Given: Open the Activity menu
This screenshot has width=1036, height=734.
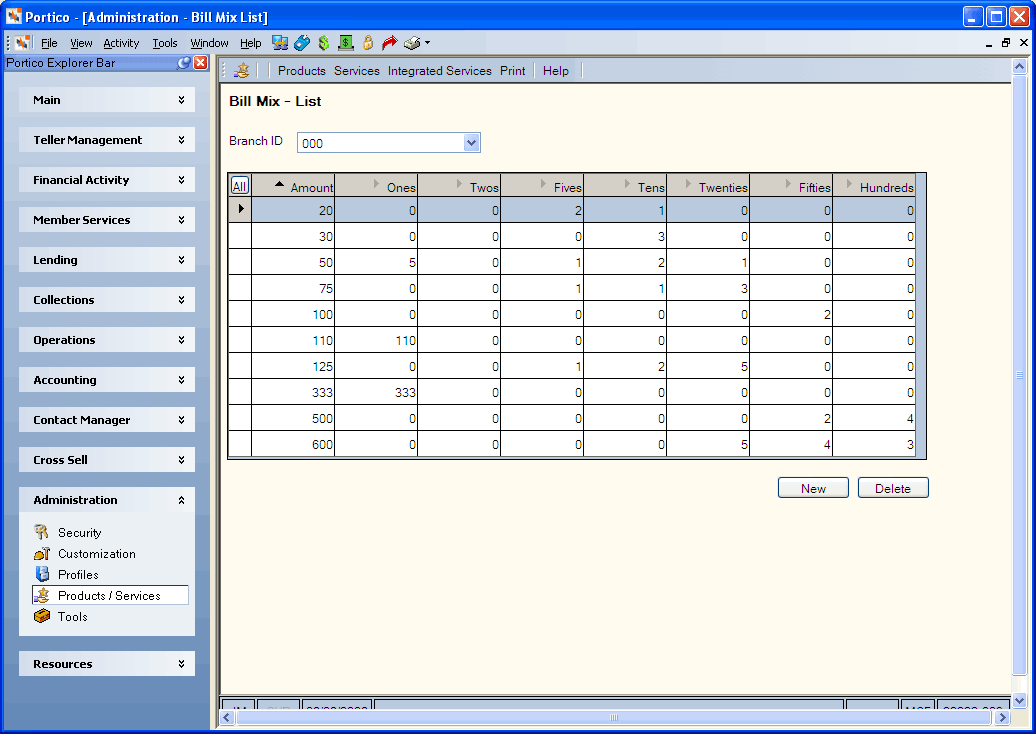Looking at the screenshot, I should 121,43.
